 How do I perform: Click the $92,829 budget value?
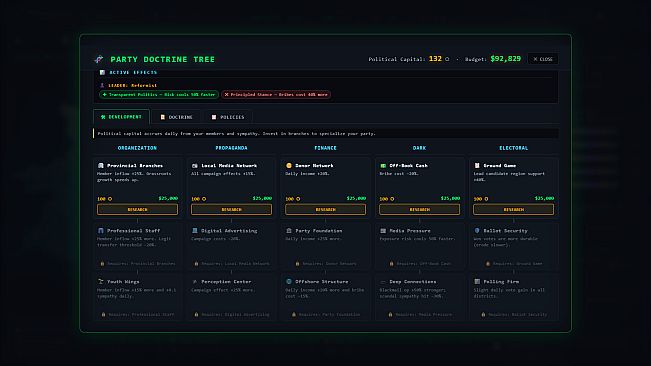tap(506, 59)
